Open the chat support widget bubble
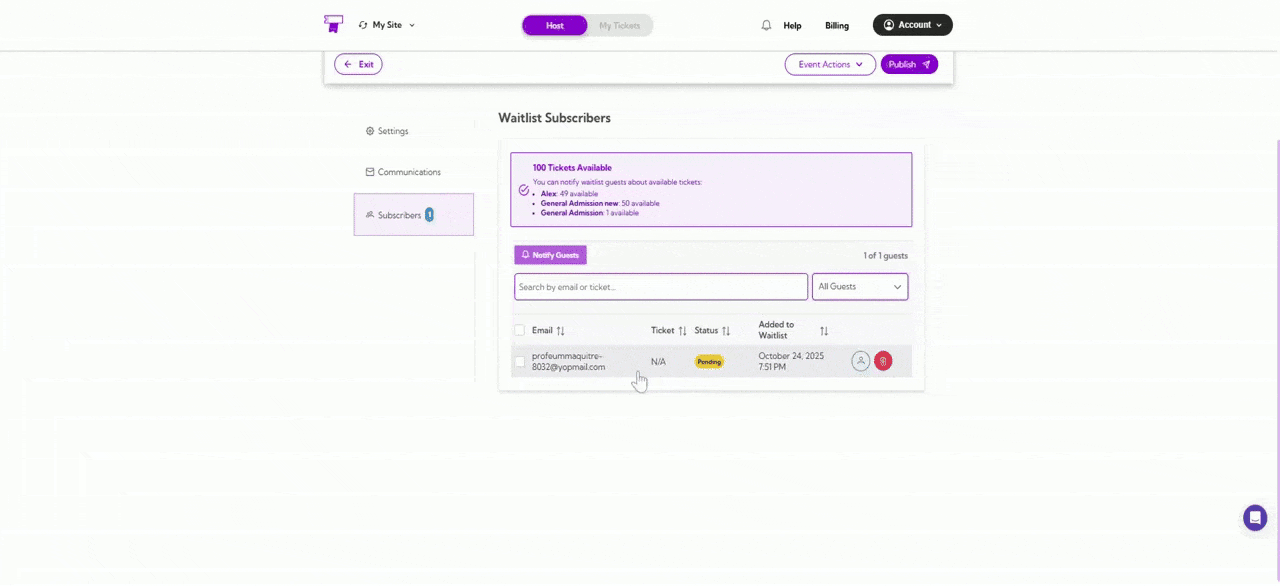 click(x=1255, y=517)
